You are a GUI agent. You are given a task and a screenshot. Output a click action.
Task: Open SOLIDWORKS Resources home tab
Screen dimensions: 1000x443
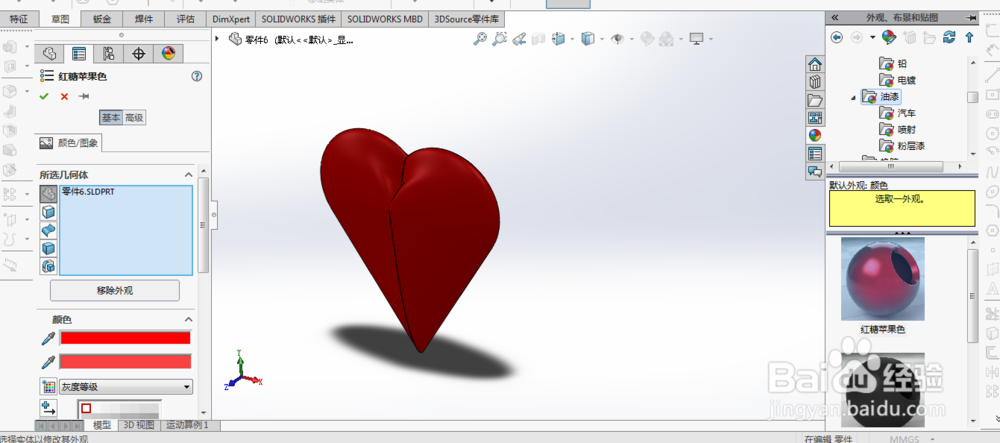pyautogui.click(x=814, y=64)
